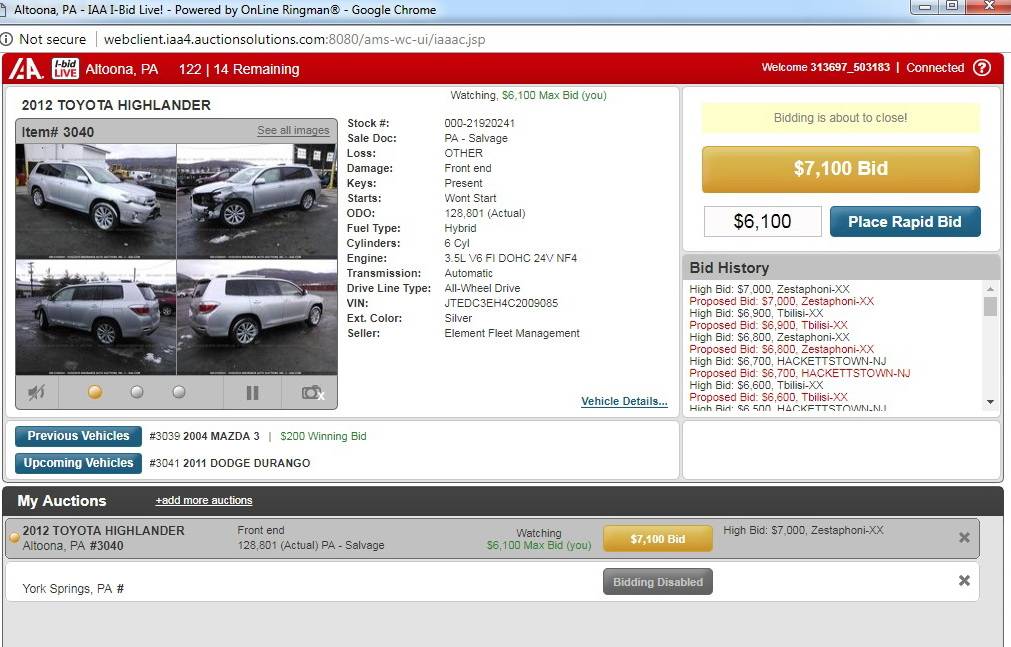The width and height of the screenshot is (1011, 647).
Task: Click 'Welcome 313697_503183' user text
Action: pyautogui.click(x=825, y=67)
